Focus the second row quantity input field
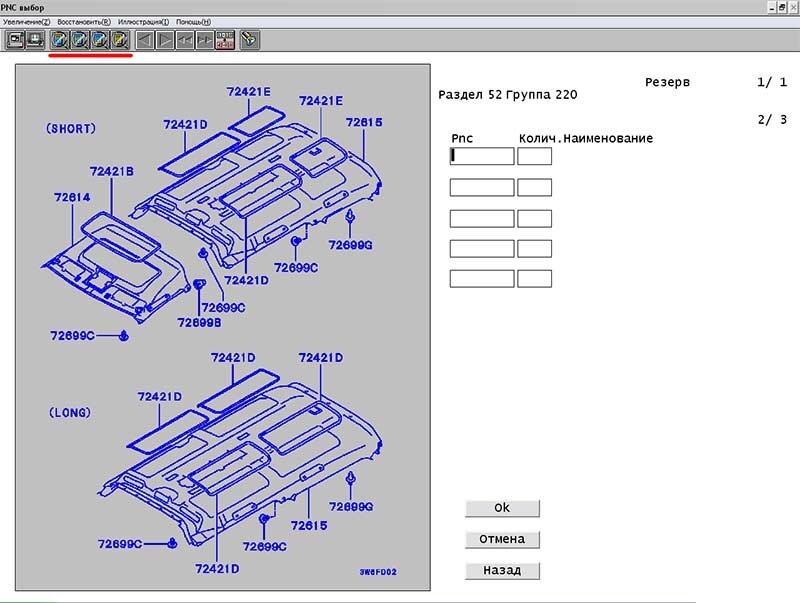 [534, 187]
